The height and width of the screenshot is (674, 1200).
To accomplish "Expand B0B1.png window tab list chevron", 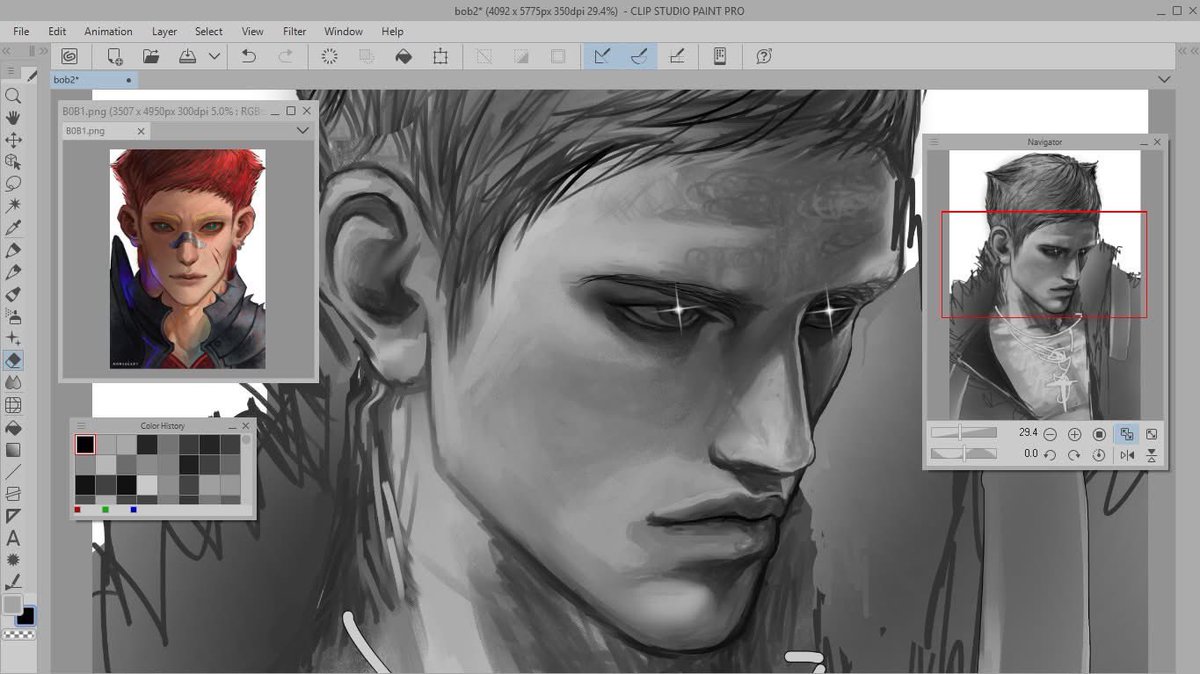I will pos(303,131).
